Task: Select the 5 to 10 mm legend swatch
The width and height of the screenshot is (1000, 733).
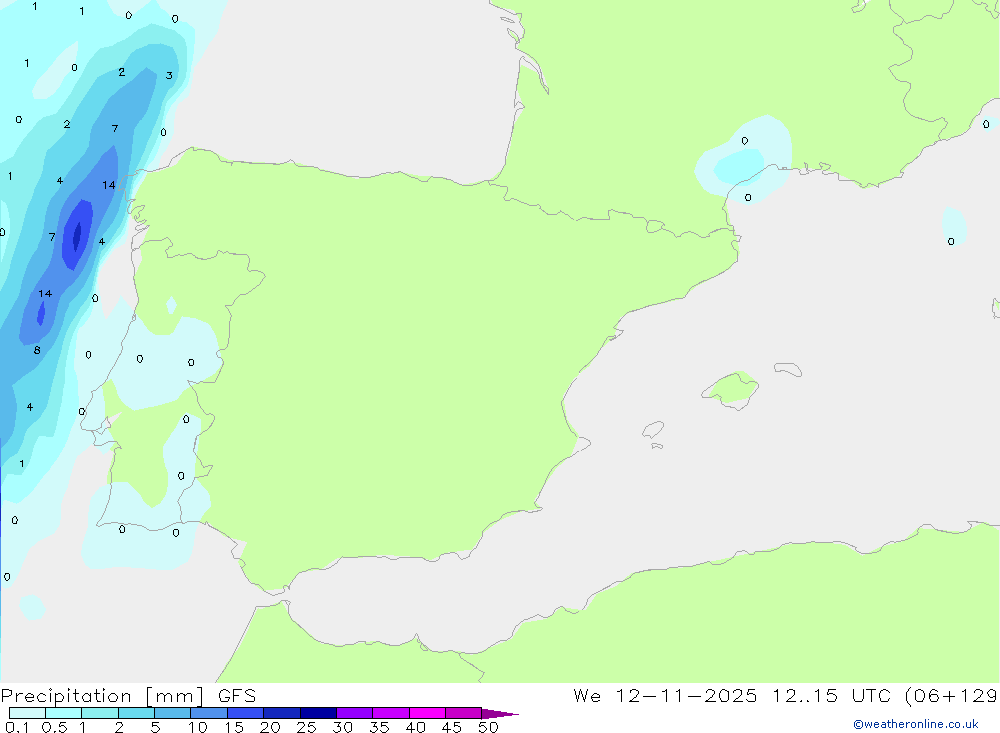Action: tap(173, 713)
